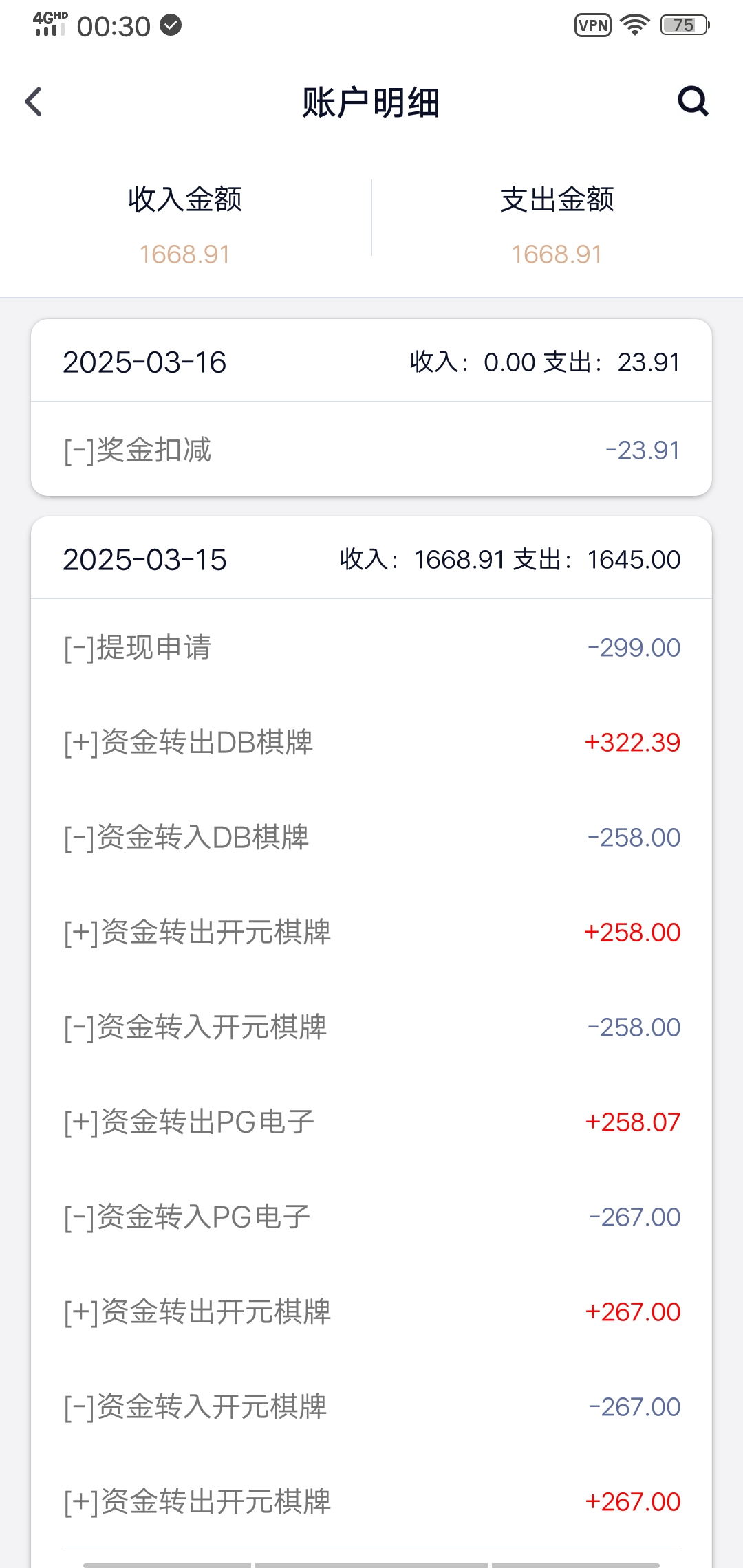Open search with the magnifier icon
The height and width of the screenshot is (1568, 743).
click(x=693, y=102)
